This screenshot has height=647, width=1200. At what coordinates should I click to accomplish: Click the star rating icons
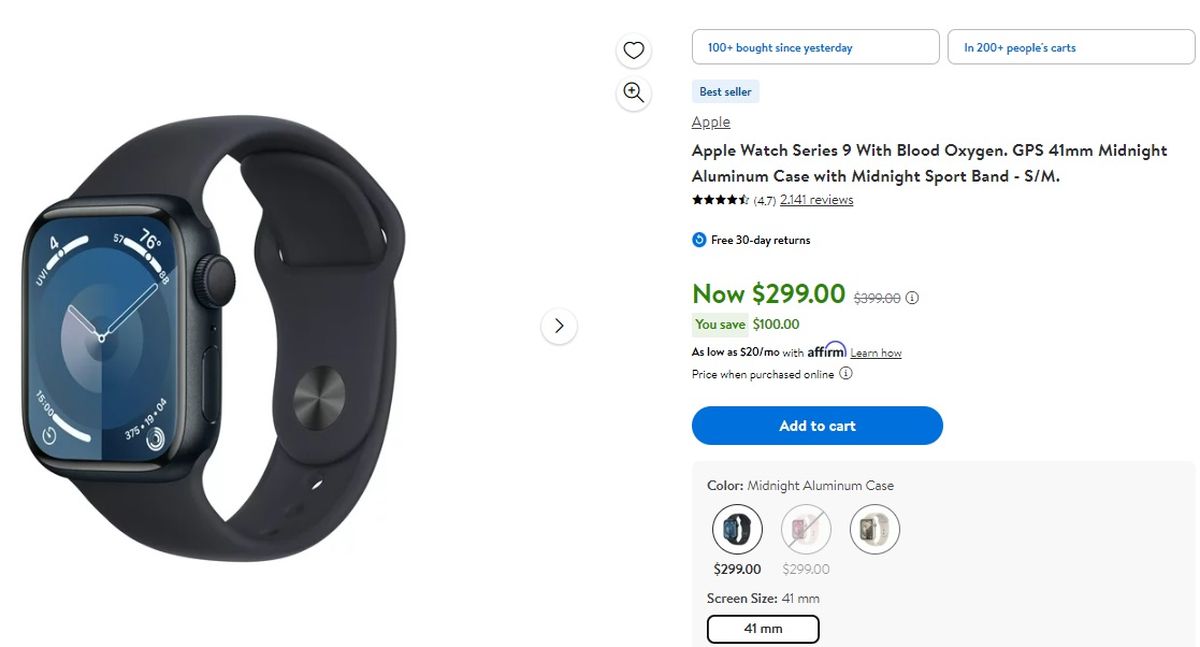pos(720,200)
